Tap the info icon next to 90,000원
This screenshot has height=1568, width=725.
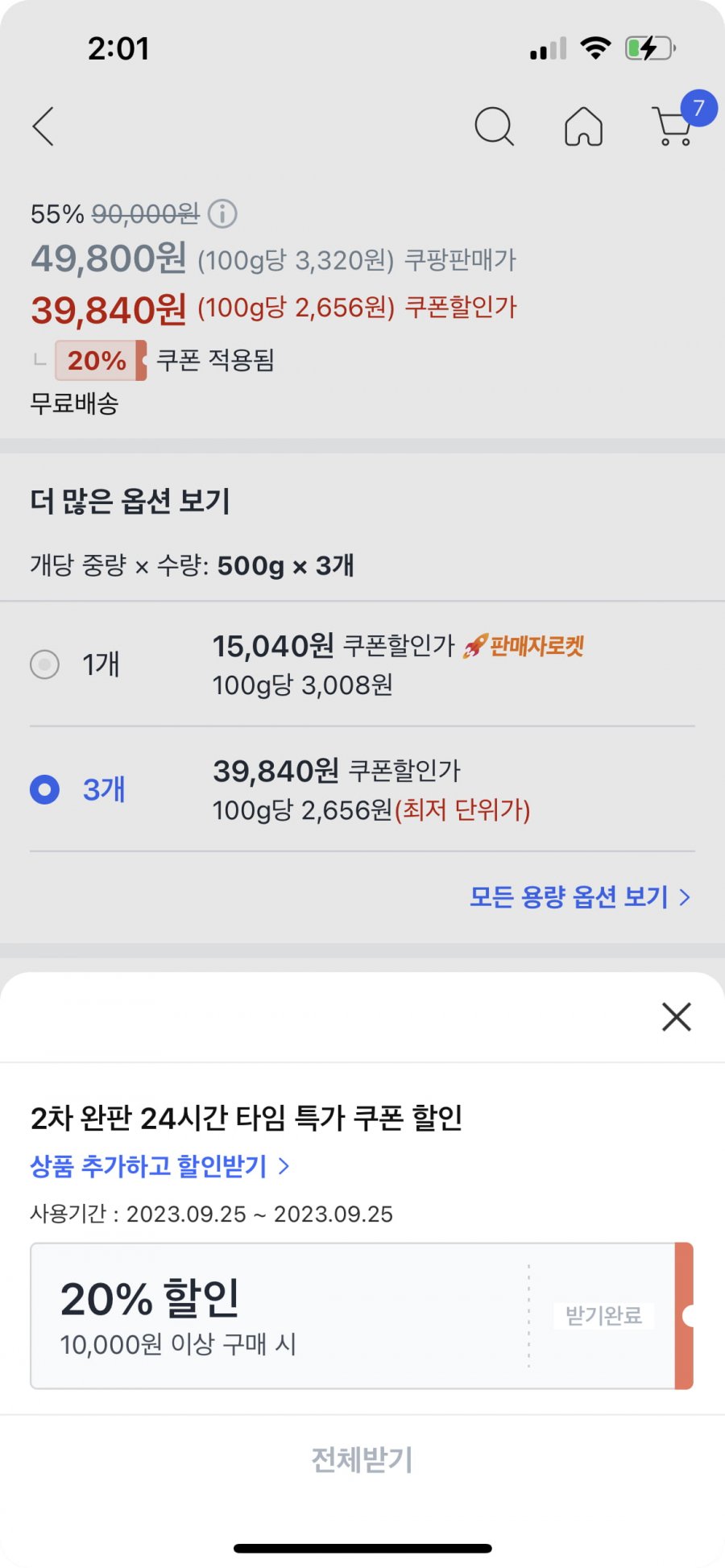(x=222, y=213)
